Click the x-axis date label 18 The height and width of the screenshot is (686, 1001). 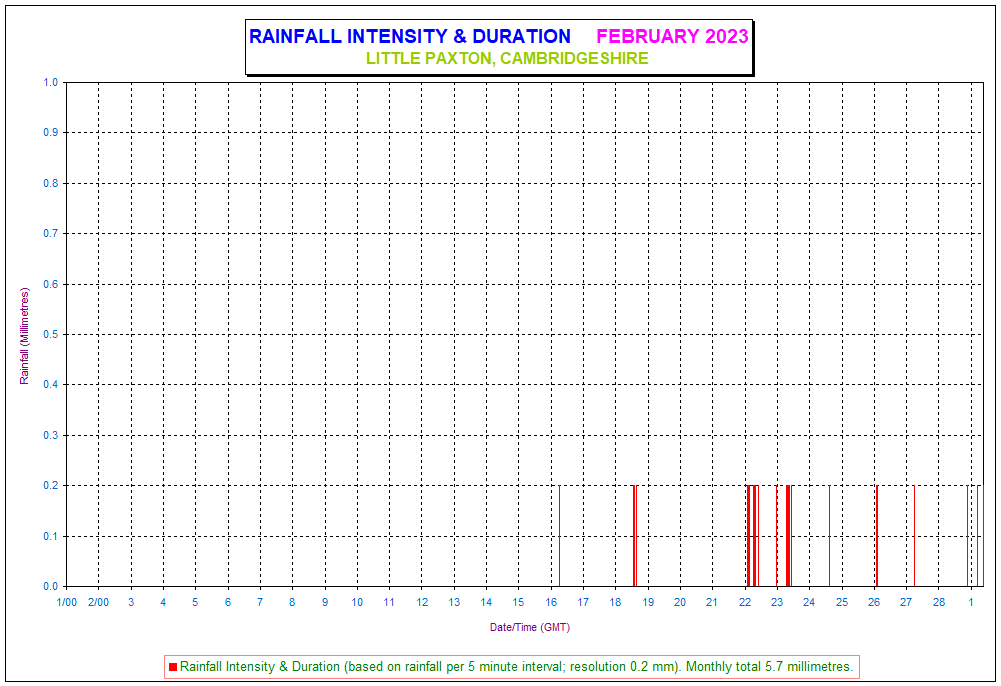coord(615,602)
